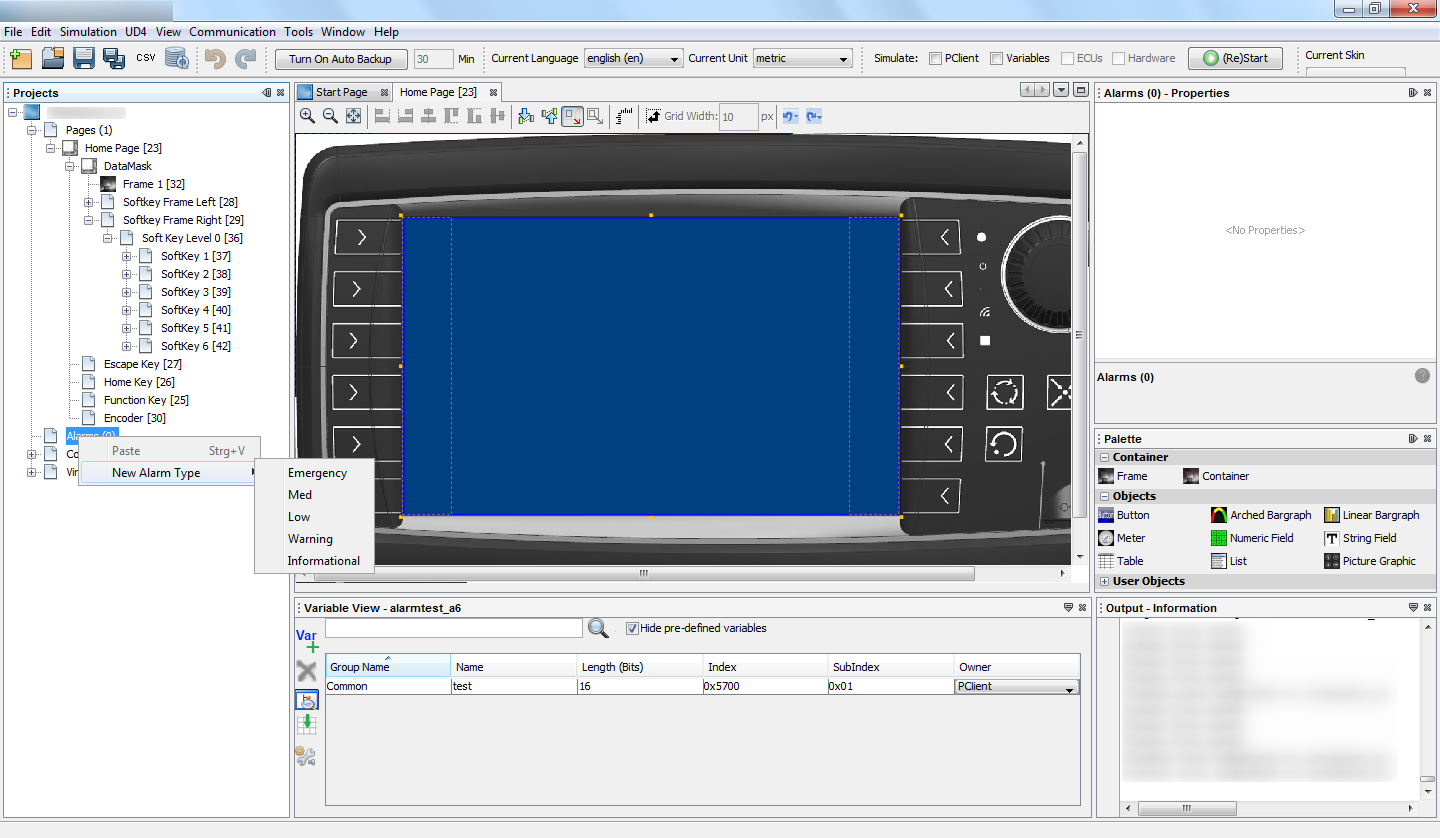The height and width of the screenshot is (838, 1440).
Task: Click the new project icon
Action: (21, 59)
